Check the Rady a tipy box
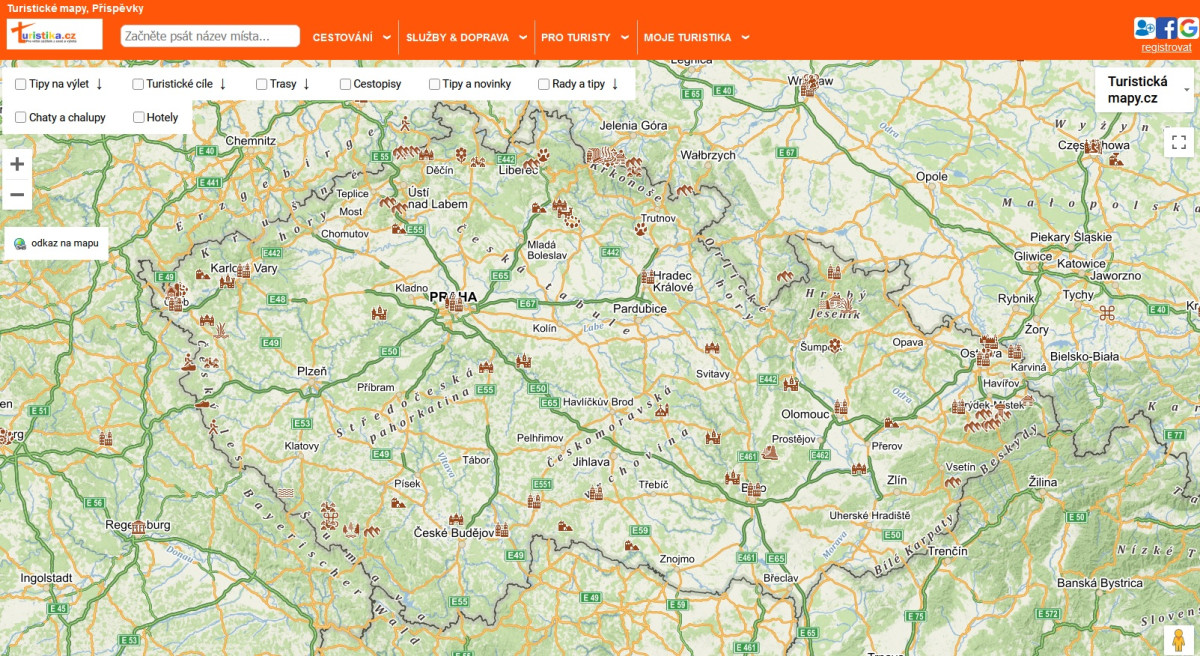Viewport: 1200px width, 656px height. 544,84
